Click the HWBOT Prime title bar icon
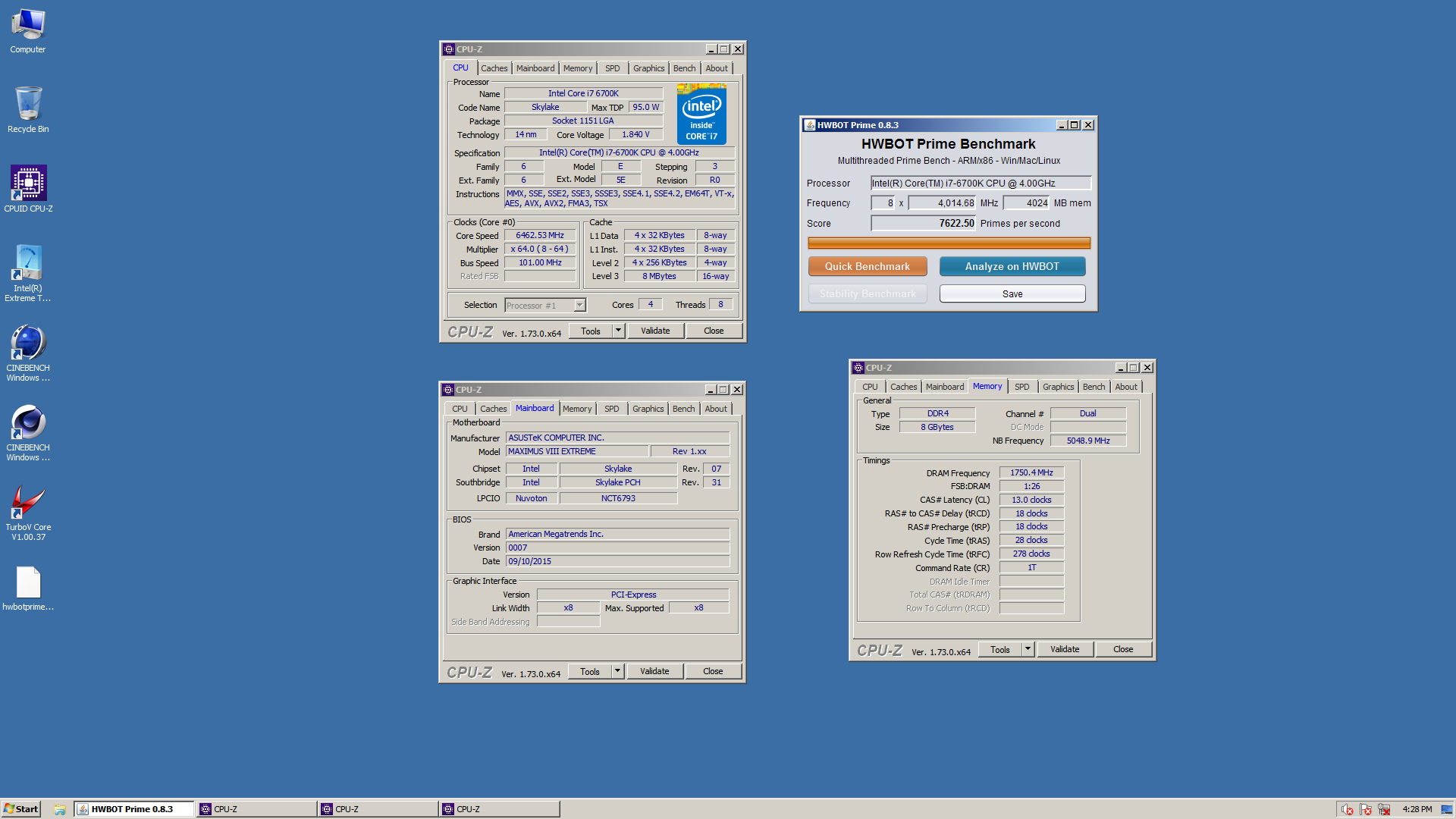Image resolution: width=1456 pixels, height=819 pixels. 810,125
